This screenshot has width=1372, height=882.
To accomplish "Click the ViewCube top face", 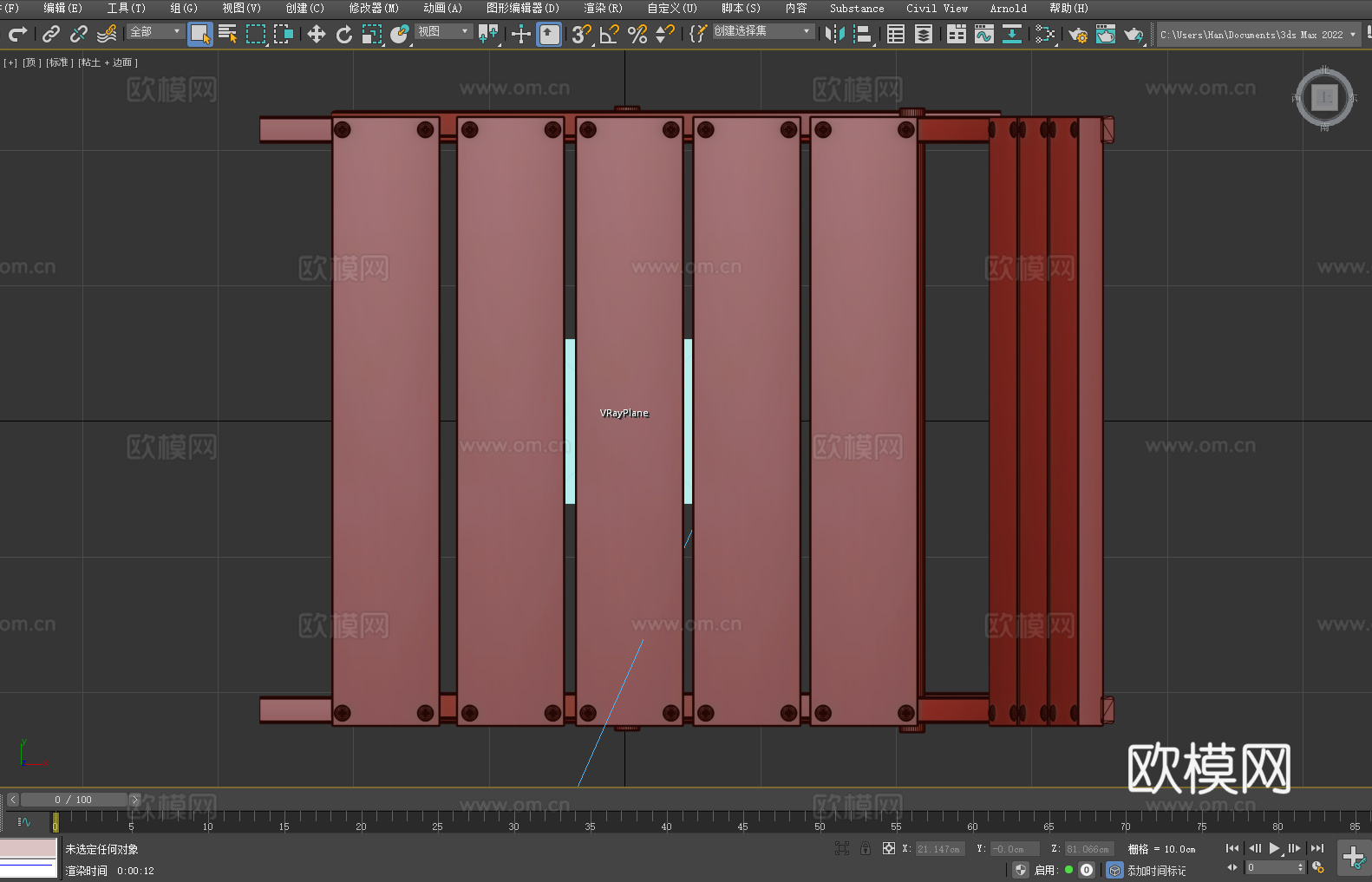I will tap(1324, 97).
